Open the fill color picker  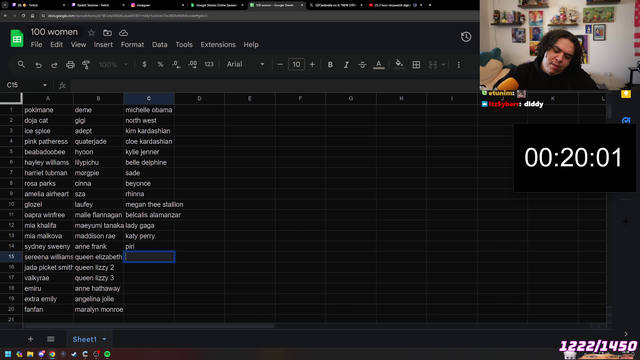(399, 64)
